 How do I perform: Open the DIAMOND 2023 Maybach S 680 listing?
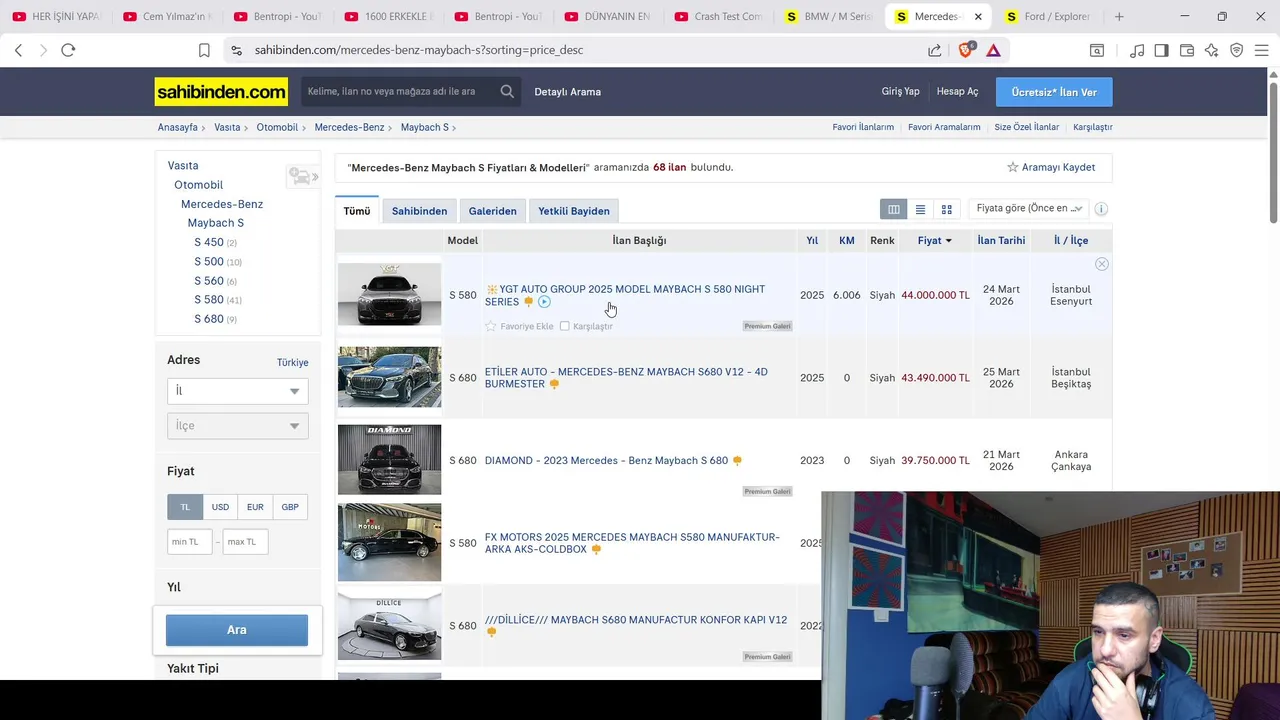[x=606, y=461]
